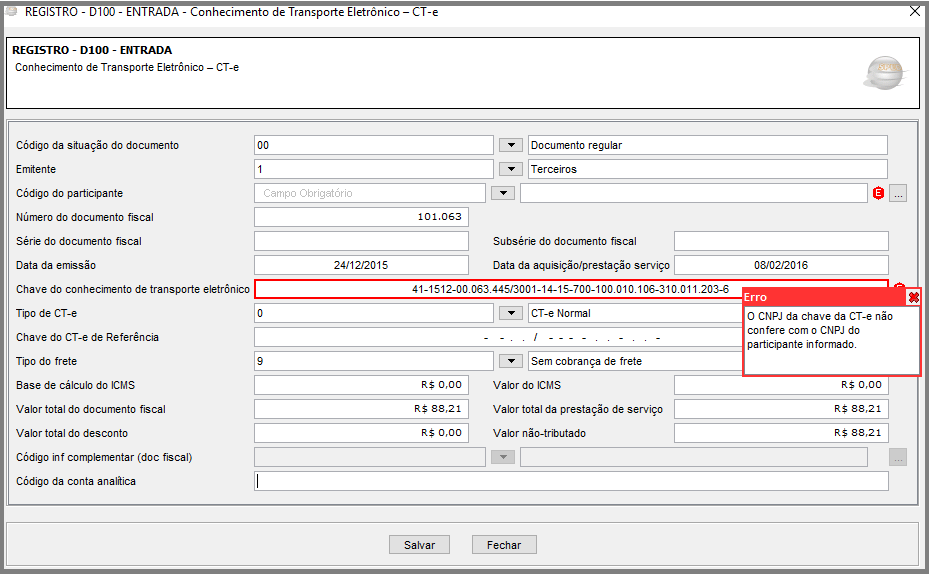Viewport: 929px width, 574px height.
Task: Close the red Erro popup
Action: click(913, 298)
